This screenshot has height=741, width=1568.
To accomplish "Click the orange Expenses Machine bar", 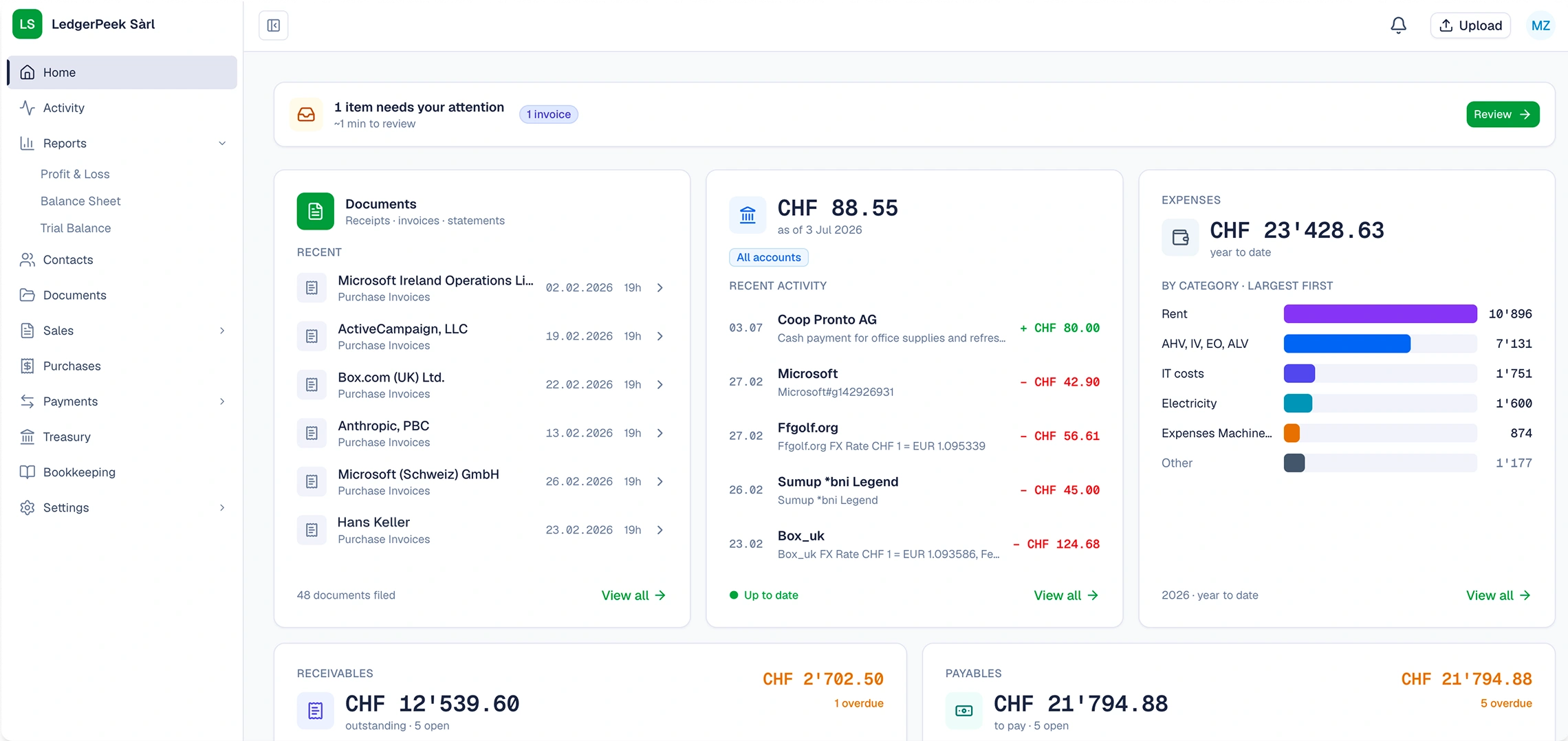I will point(1292,433).
